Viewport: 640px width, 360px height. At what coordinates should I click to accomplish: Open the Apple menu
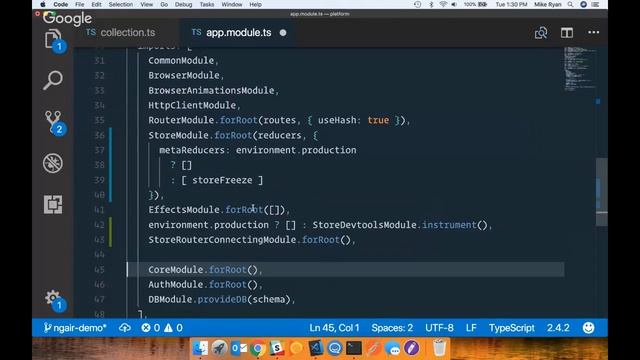43,4
